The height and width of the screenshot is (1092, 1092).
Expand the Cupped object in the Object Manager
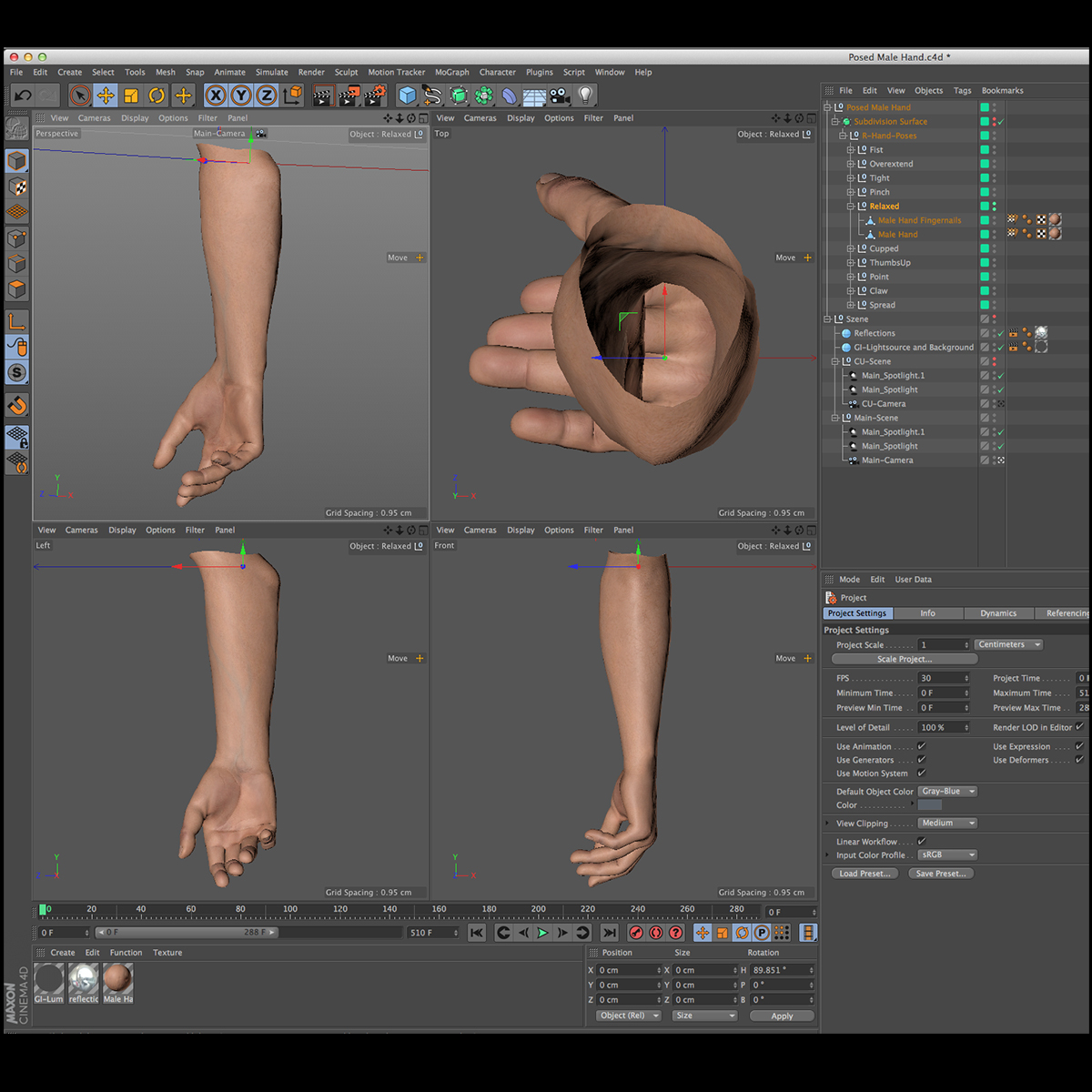point(851,248)
